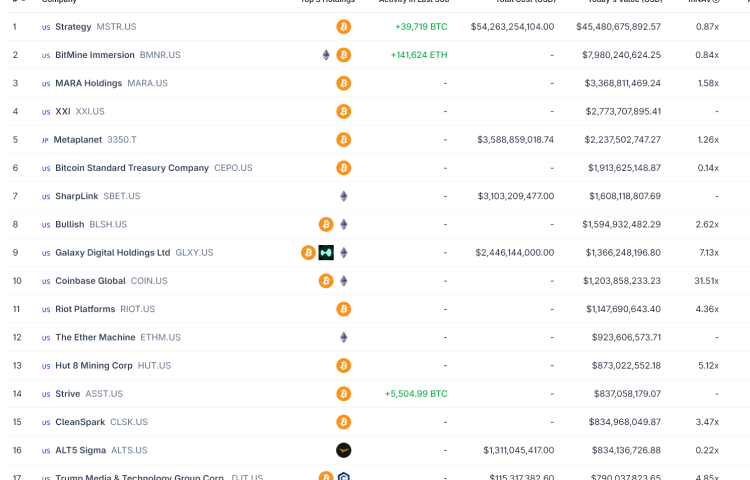This screenshot has width=750, height=480.
Task: Click the Bitcoin icon for MARA Holdings
Action: tap(344, 83)
